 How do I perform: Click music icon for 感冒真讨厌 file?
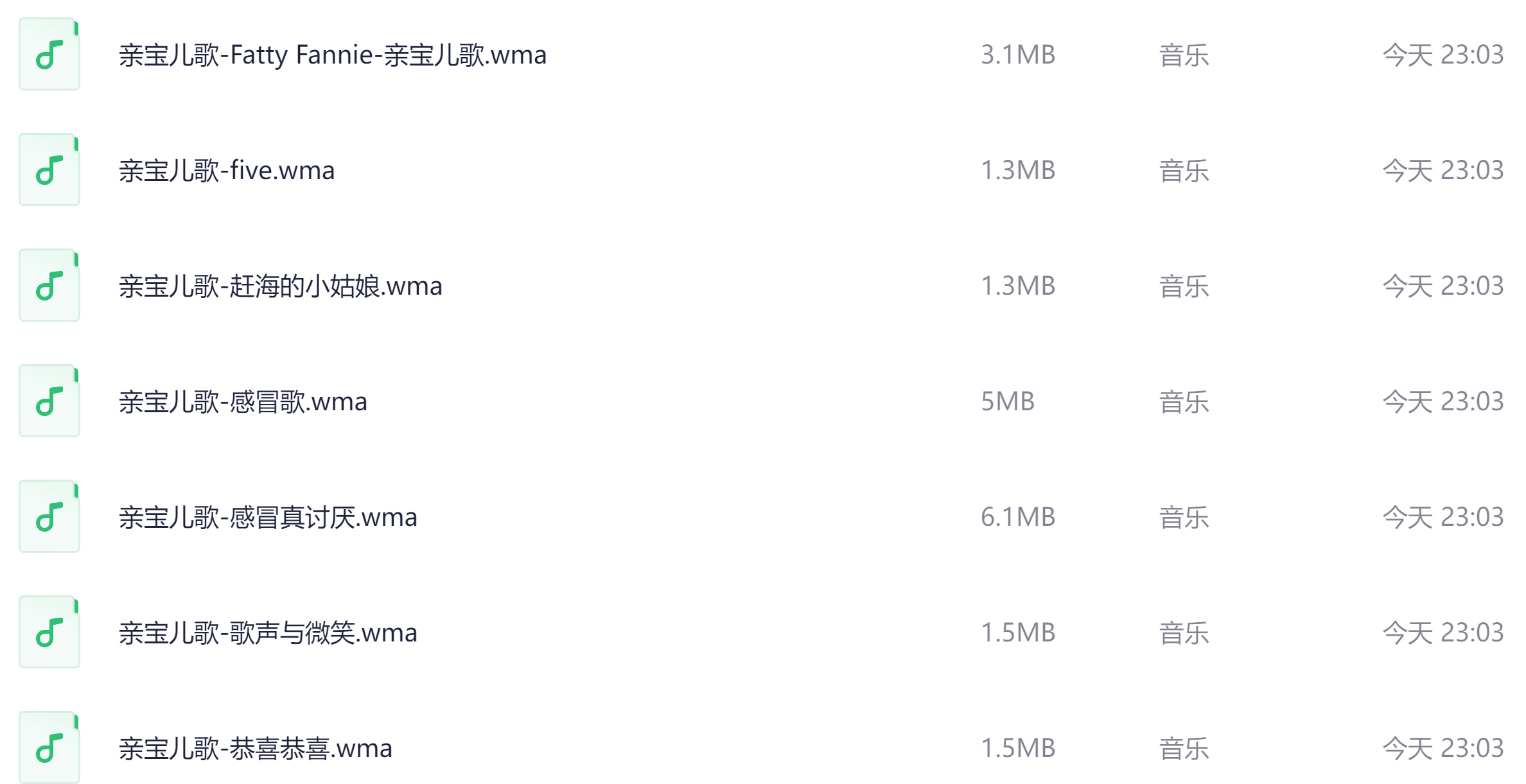(x=49, y=517)
